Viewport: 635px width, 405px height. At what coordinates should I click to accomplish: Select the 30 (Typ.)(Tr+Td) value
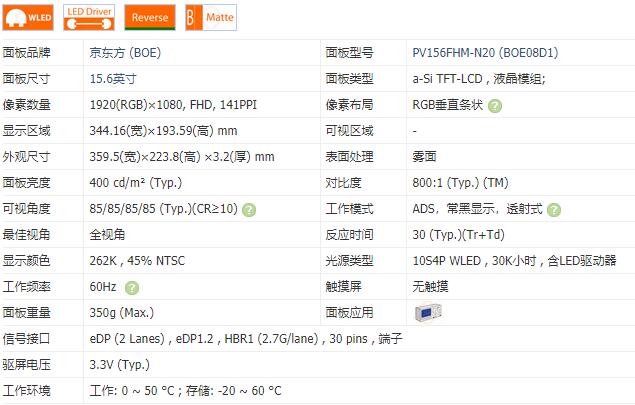pyautogui.click(x=458, y=234)
